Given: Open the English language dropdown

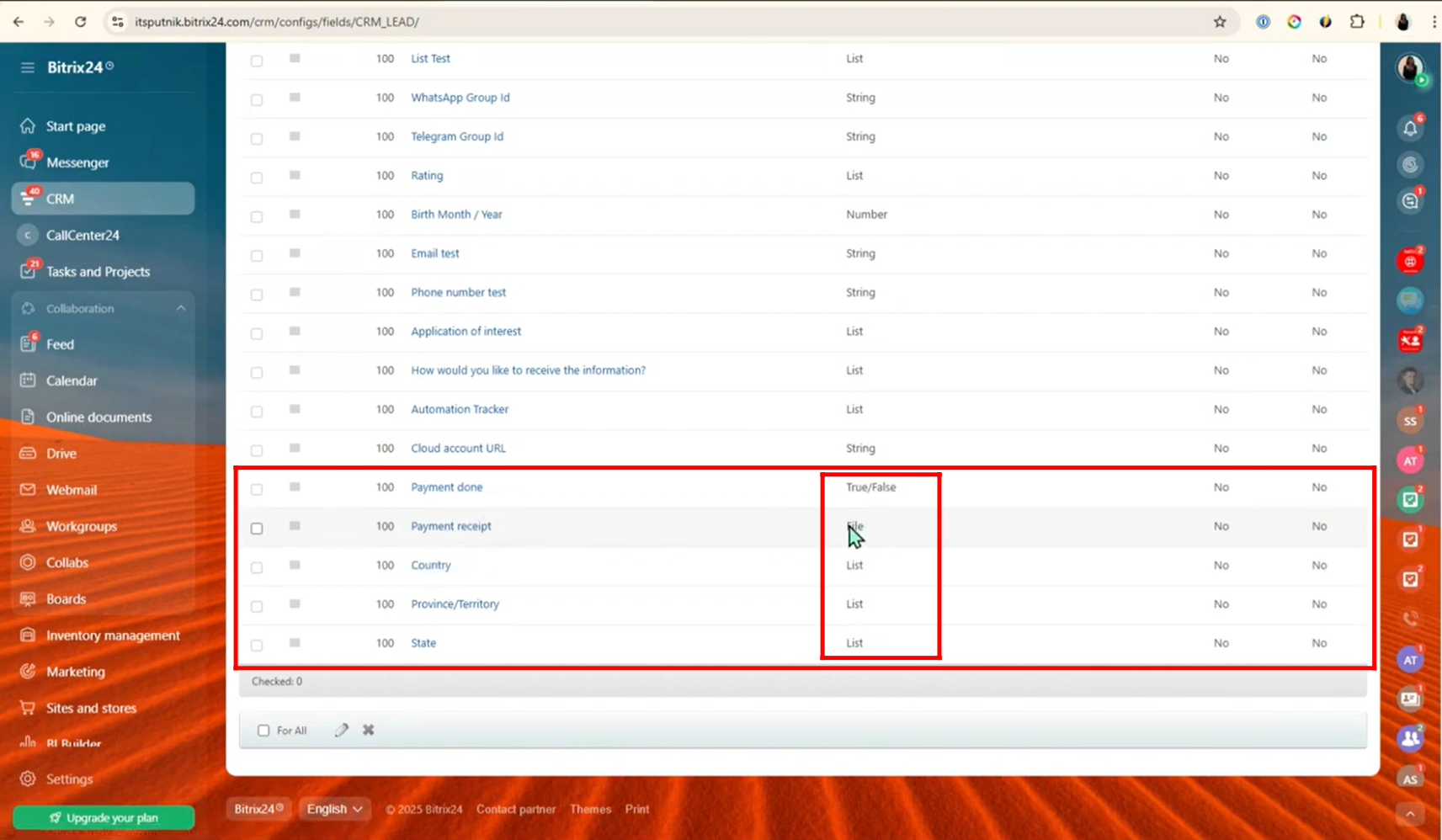Looking at the screenshot, I should [x=334, y=809].
